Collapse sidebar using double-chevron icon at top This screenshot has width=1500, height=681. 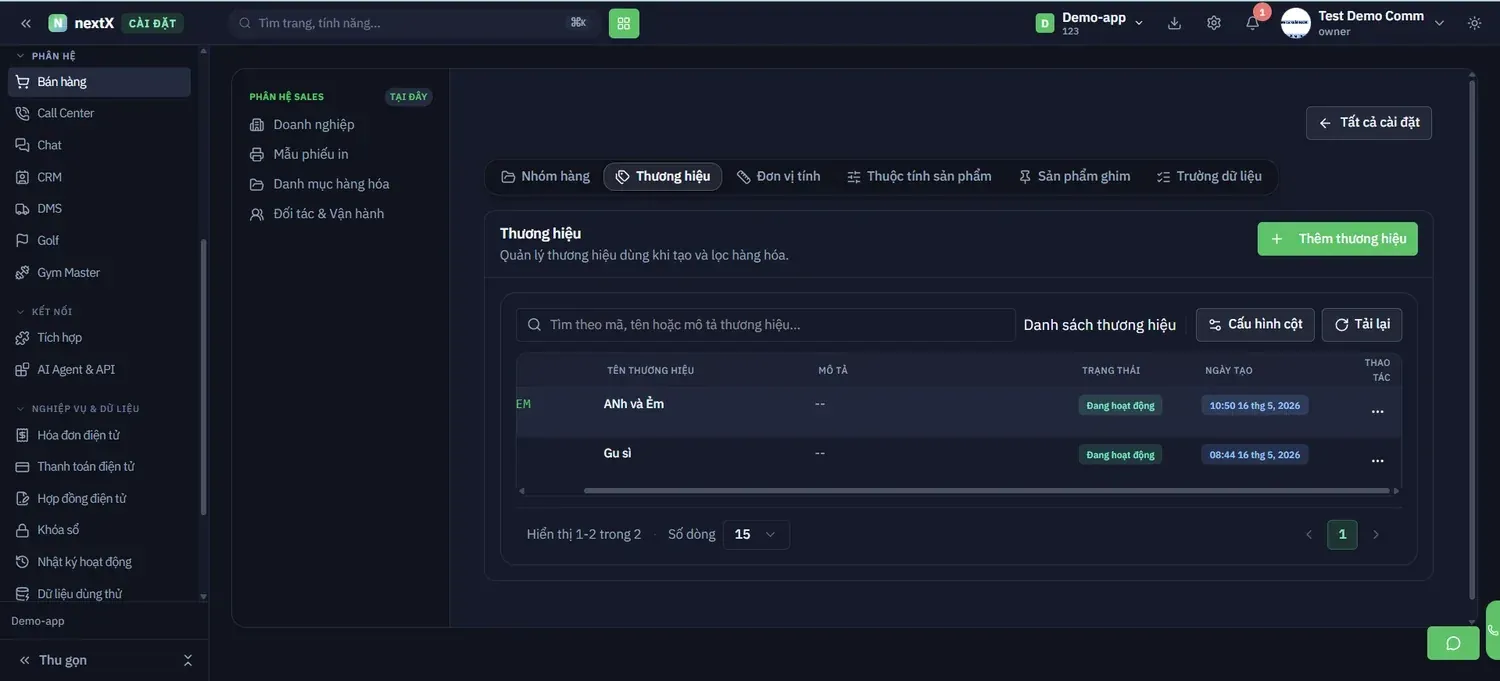pyautogui.click(x=26, y=23)
